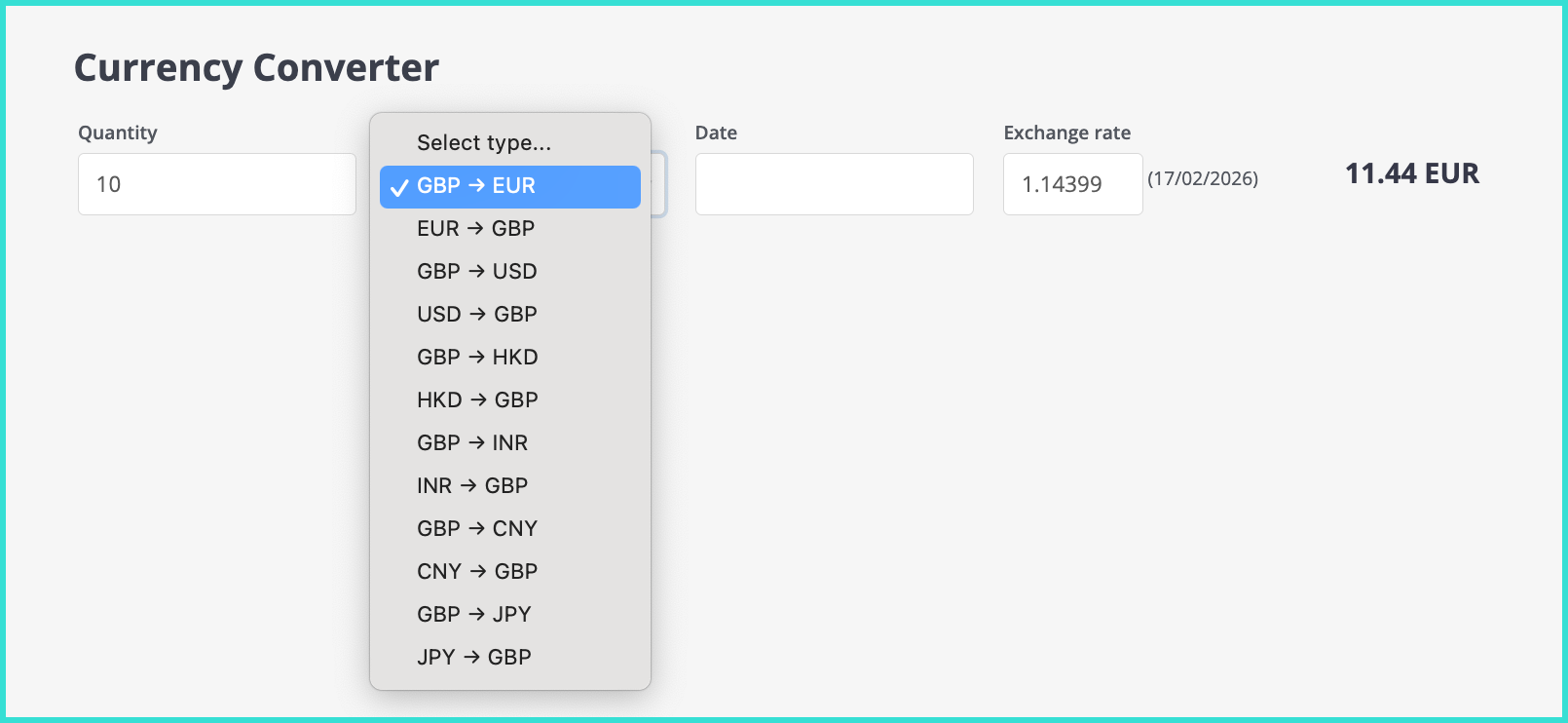Click the (17/02/2026) rate date label

1203,179
